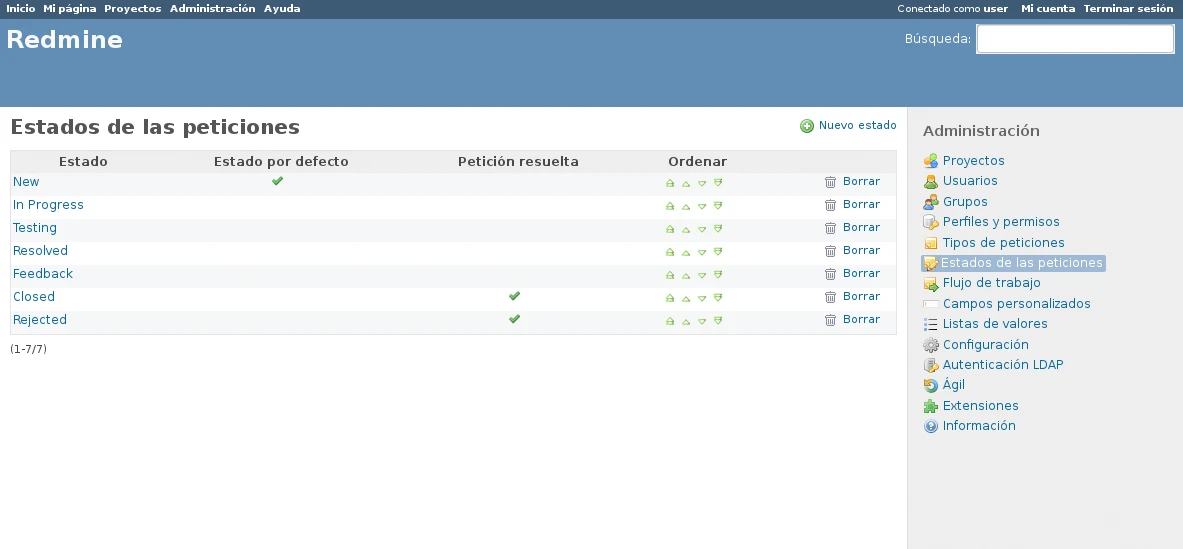Move Testing status down one
The height and width of the screenshot is (549, 1183).
pyautogui.click(x=702, y=229)
